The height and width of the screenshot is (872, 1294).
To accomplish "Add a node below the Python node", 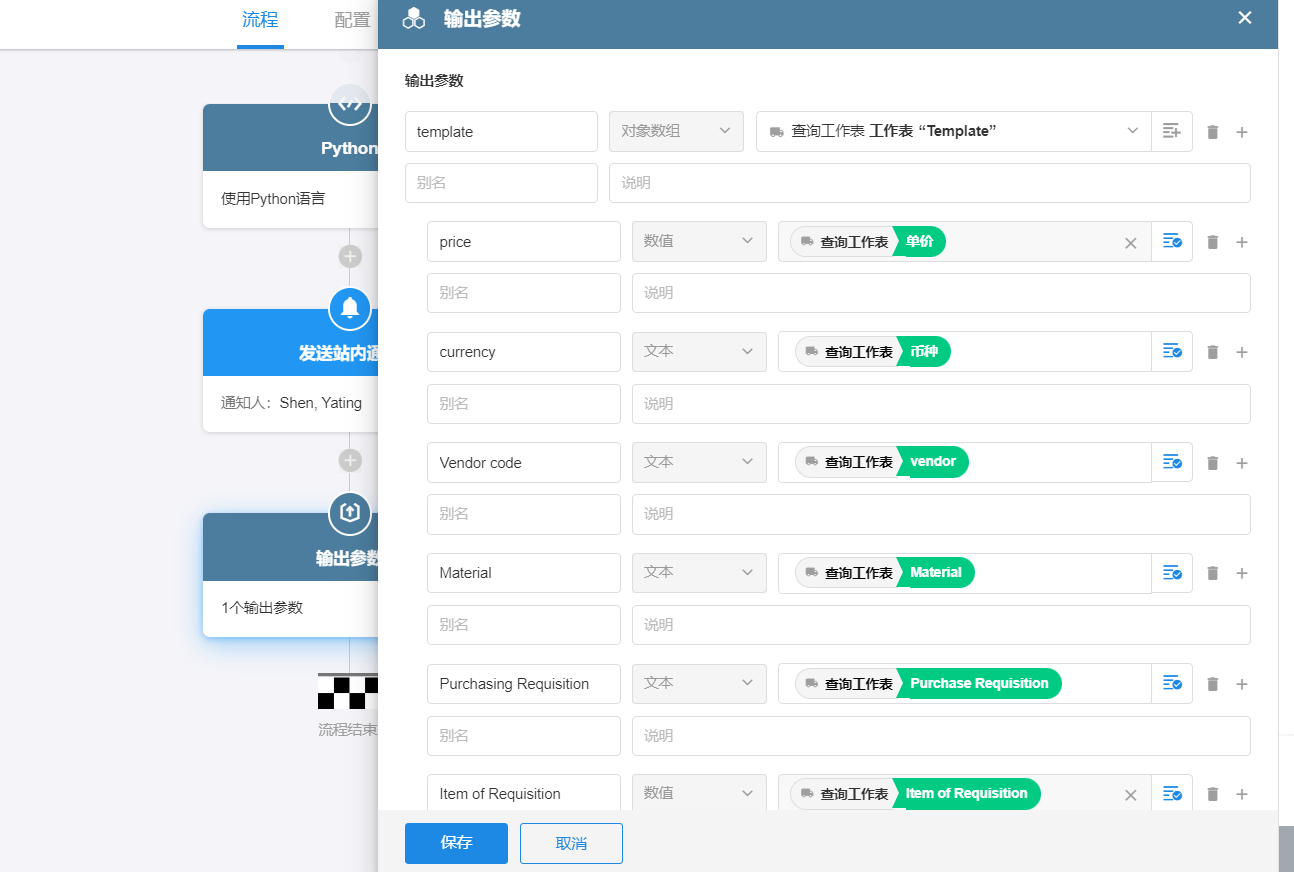I will point(350,256).
